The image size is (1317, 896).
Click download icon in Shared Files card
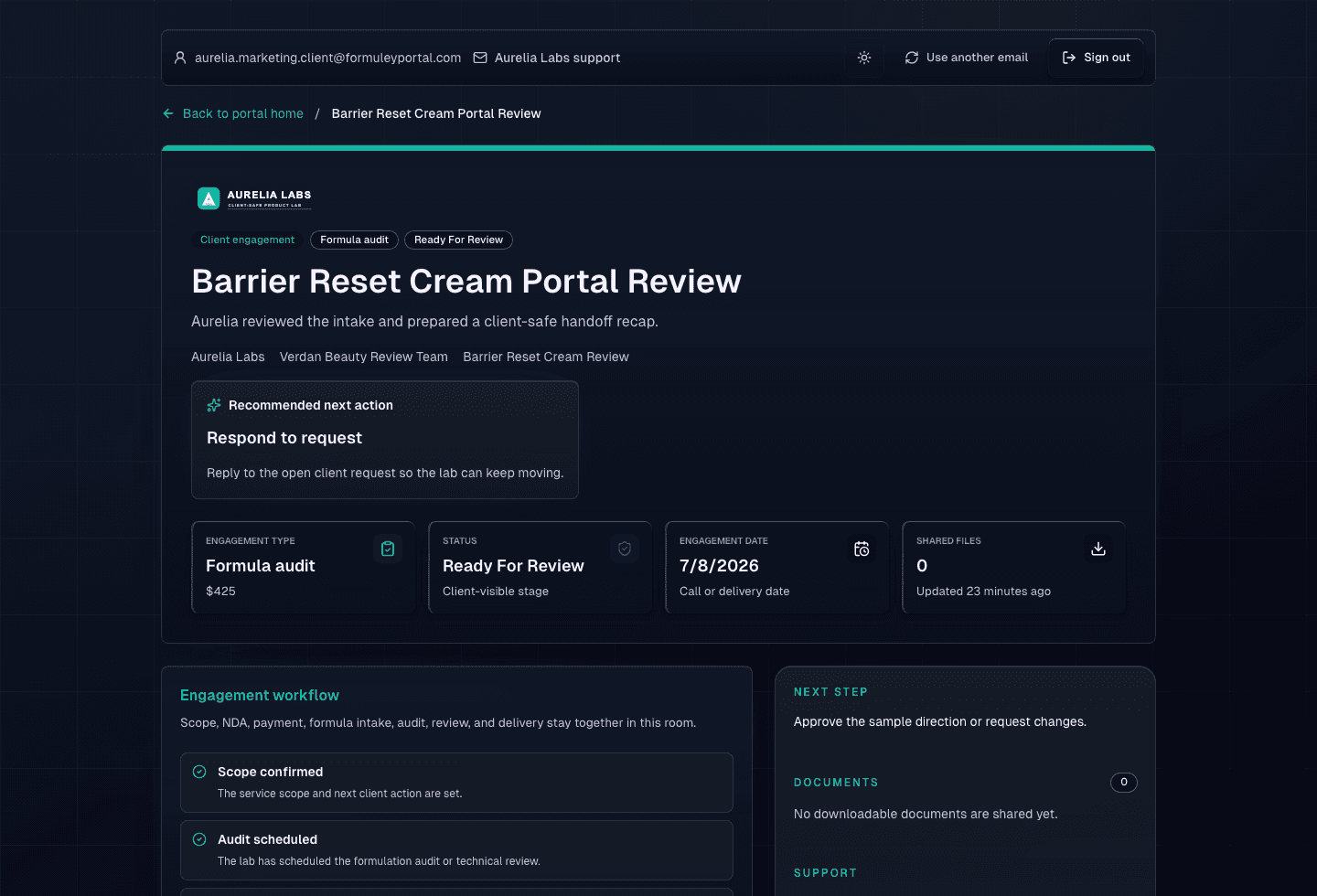point(1098,549)
